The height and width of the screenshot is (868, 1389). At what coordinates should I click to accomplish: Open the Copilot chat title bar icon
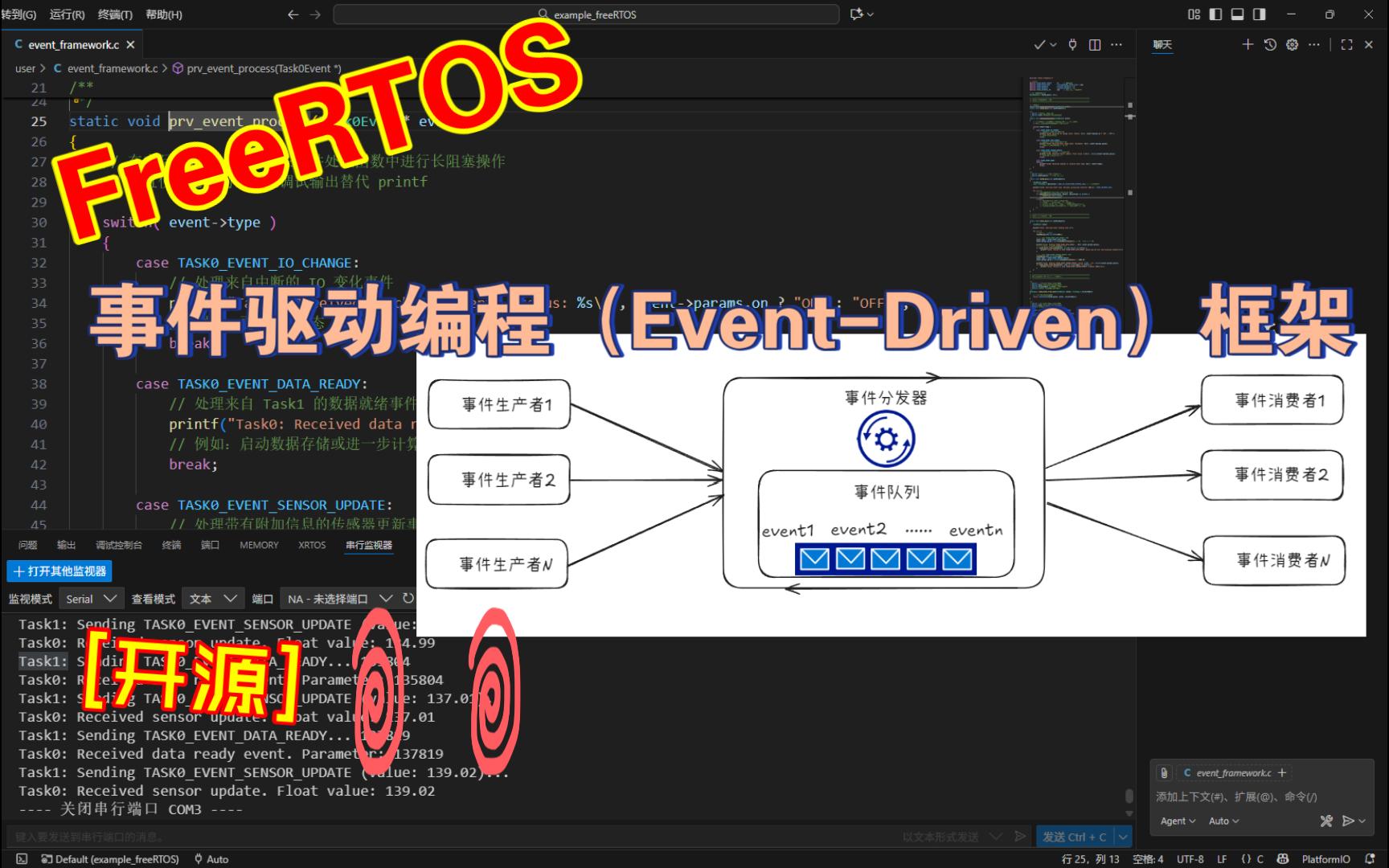(x=857, y=14)
